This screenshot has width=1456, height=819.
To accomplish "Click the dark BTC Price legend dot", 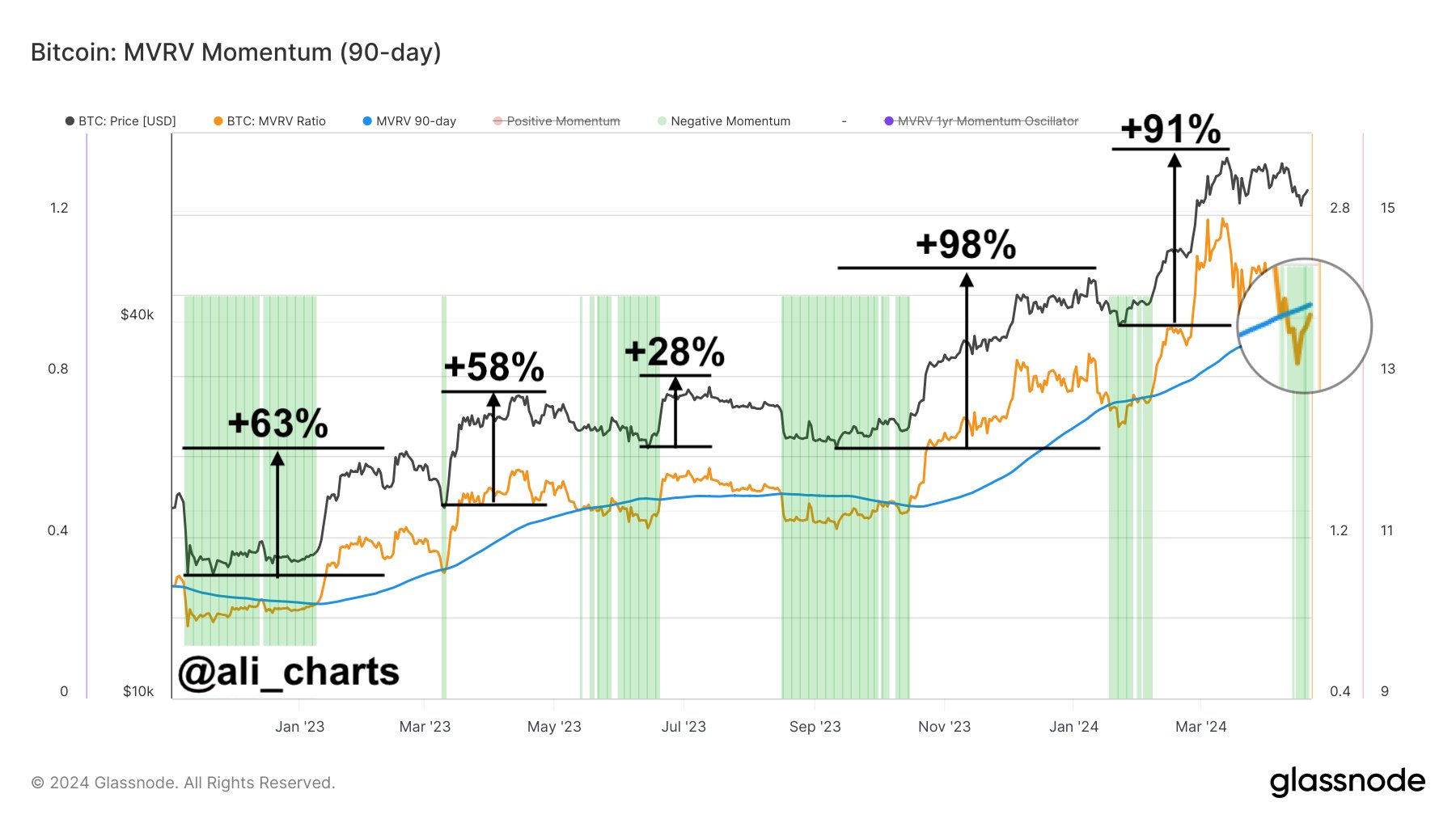I will (70, 121).
